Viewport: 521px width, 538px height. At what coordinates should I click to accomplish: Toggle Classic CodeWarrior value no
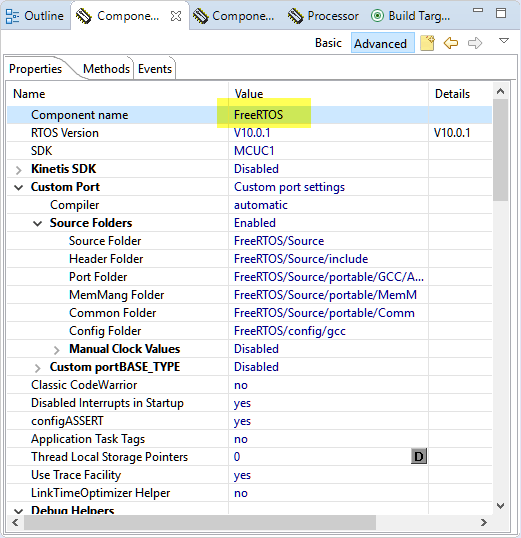[x=241, y=385]
